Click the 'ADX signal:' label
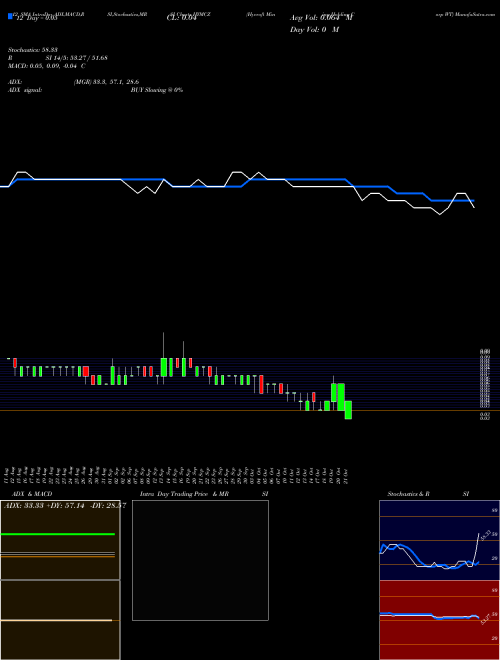Screen dimensions: 500x660 click(25, 90)
